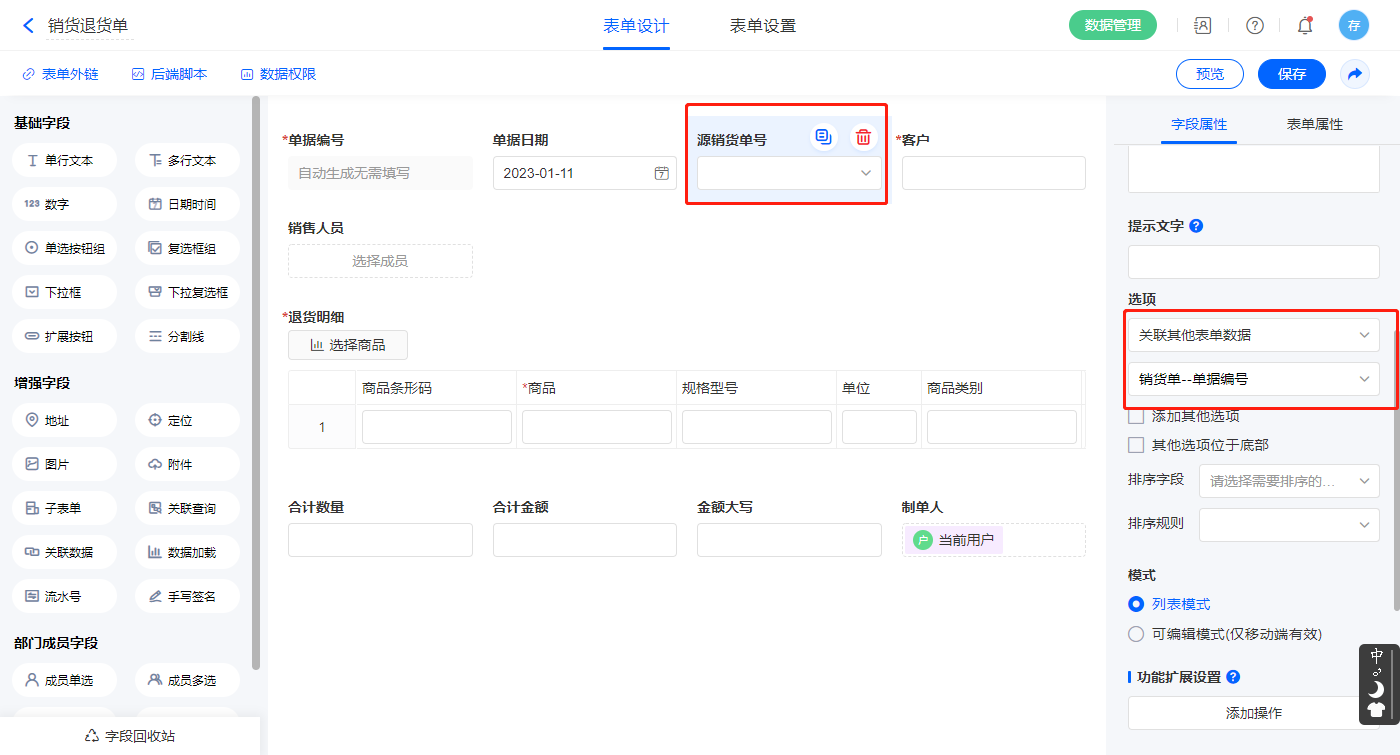The width and height of the screenshot is (1400, 755).
Task: Switch to the 表单属性 tab
Action: coord(1314,124)
